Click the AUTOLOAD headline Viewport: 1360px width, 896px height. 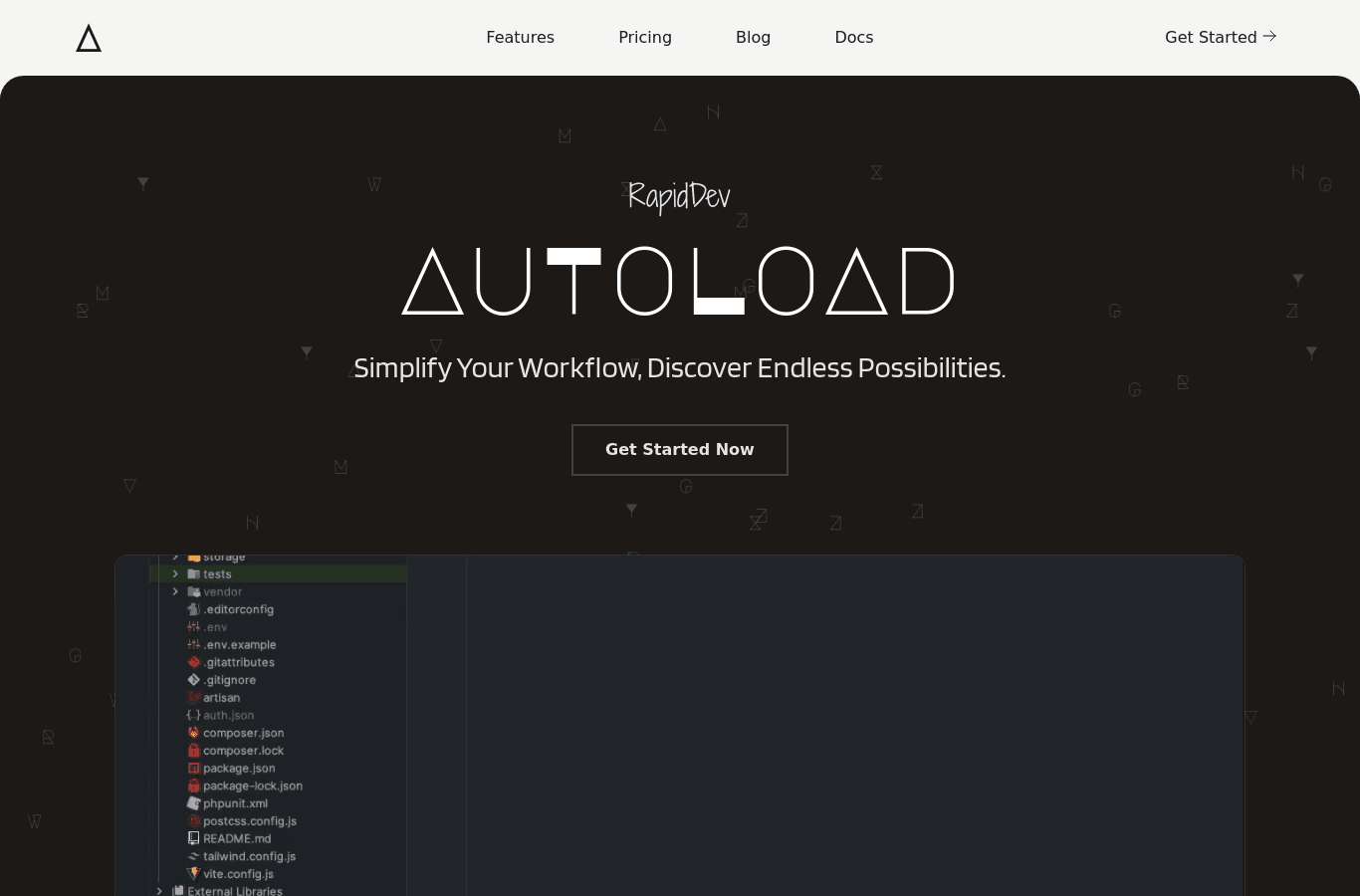pos(679,281)
